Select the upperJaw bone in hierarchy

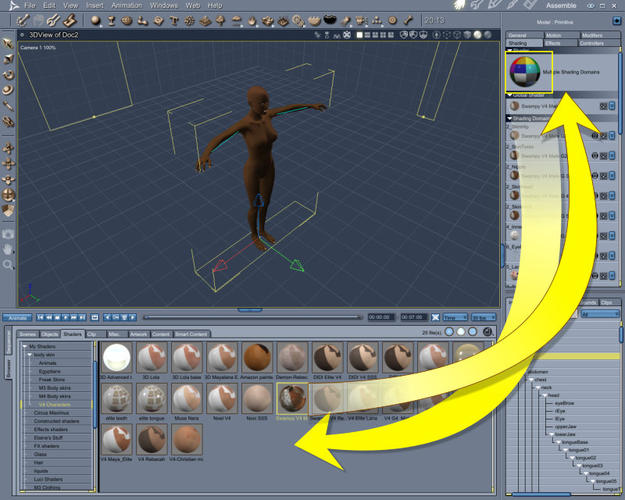pos(566,426)
